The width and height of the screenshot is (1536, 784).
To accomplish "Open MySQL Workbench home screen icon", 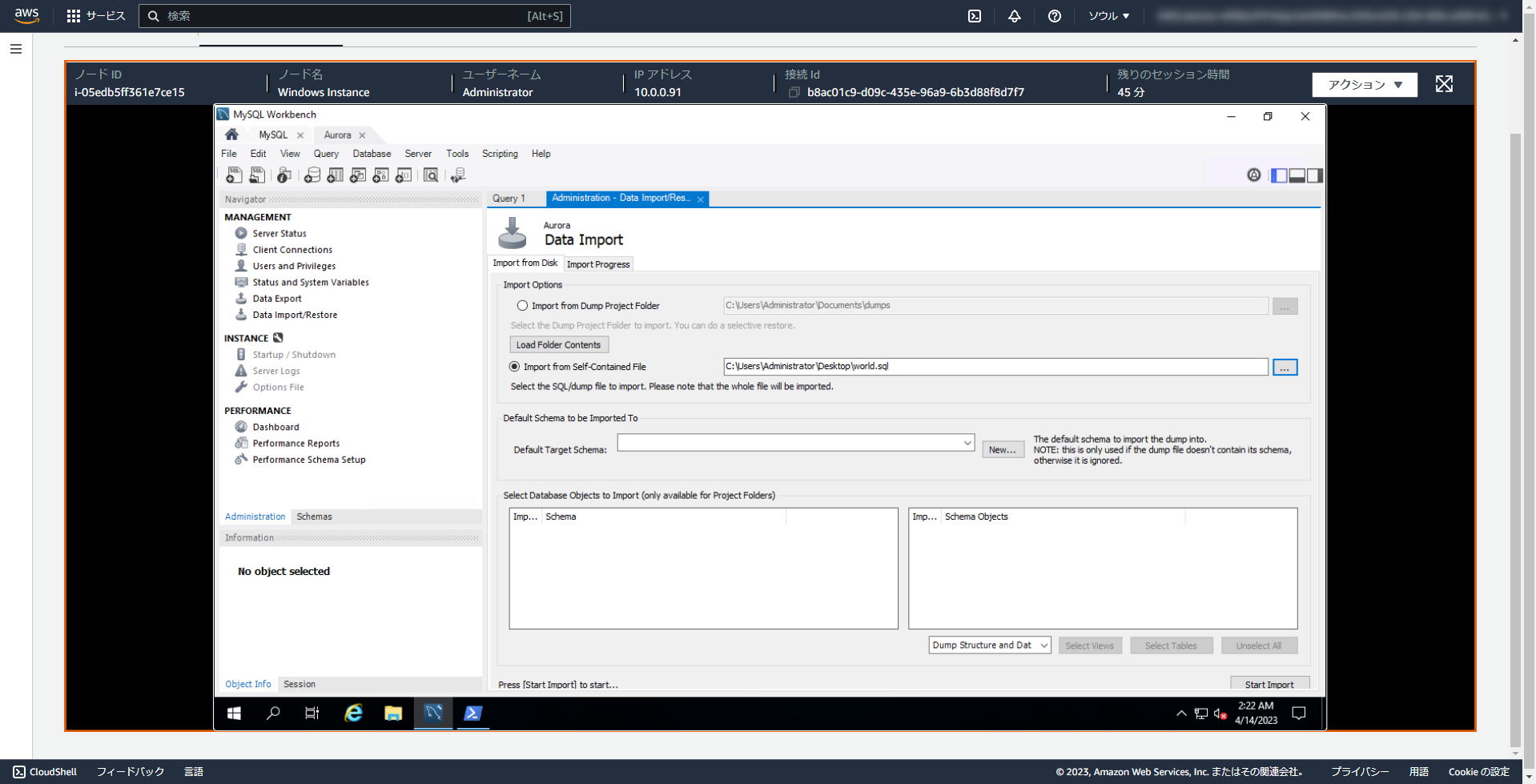I will [x=231, y=135].
